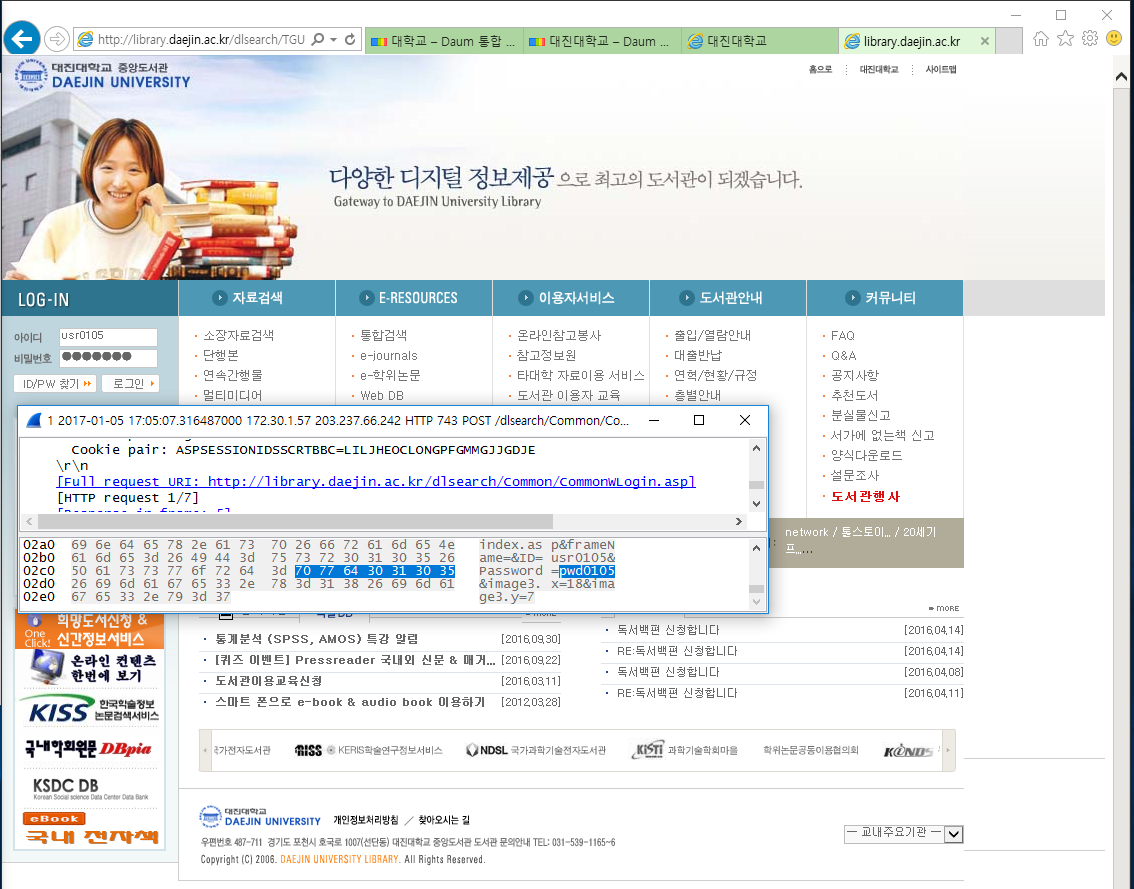Click left arrow of partner logo carousel
Viewport: 1134px width, 889px height.
point(207,750)
